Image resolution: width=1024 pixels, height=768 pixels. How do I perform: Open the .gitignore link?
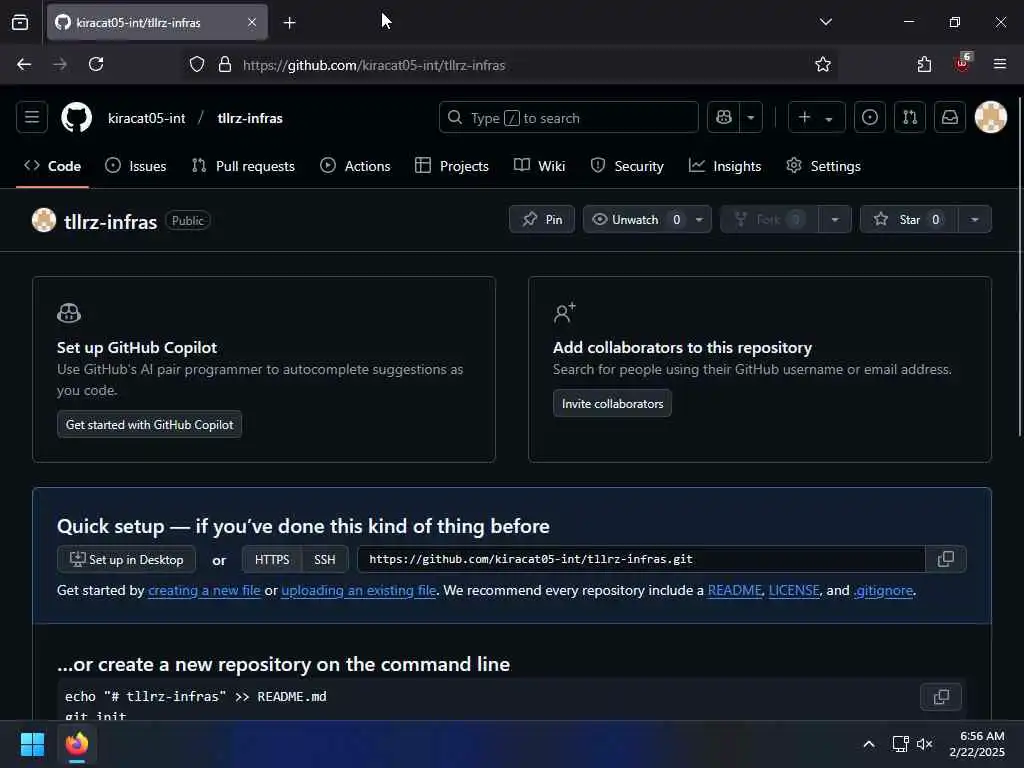883,590
